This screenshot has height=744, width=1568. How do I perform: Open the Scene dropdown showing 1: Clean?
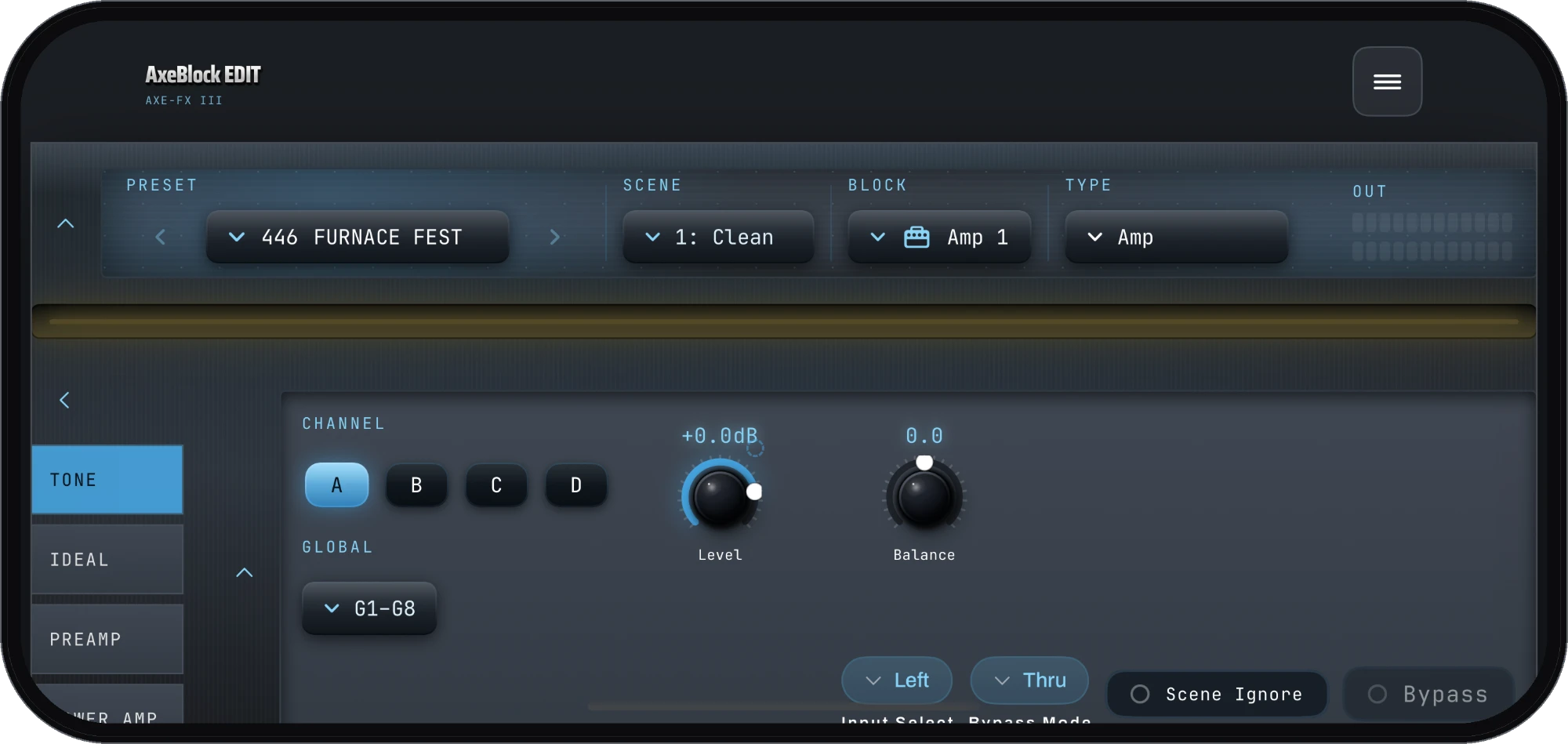point(718,237)
